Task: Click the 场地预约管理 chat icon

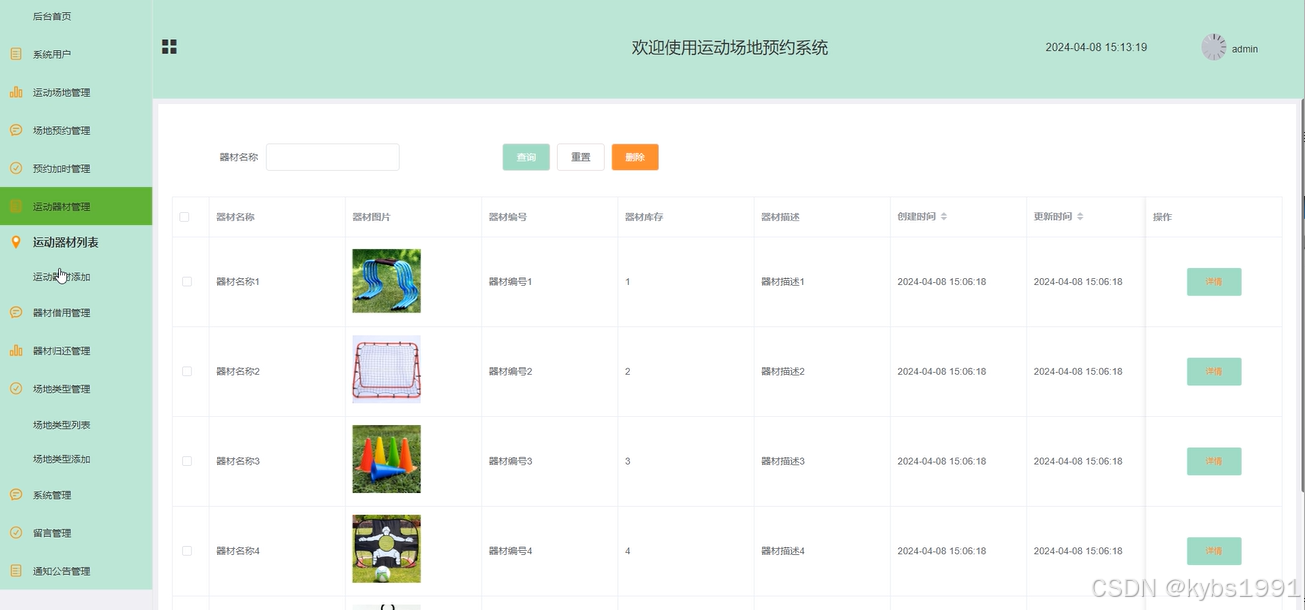Action: (16, 130)
